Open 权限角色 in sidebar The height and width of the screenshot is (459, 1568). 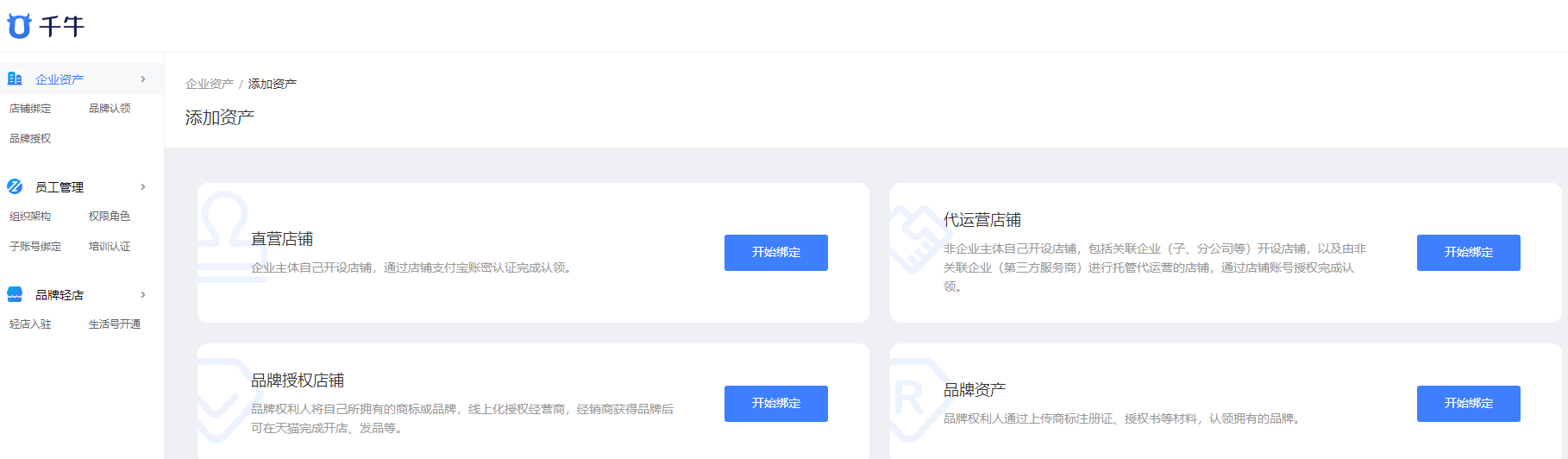[x=110, y=217]
